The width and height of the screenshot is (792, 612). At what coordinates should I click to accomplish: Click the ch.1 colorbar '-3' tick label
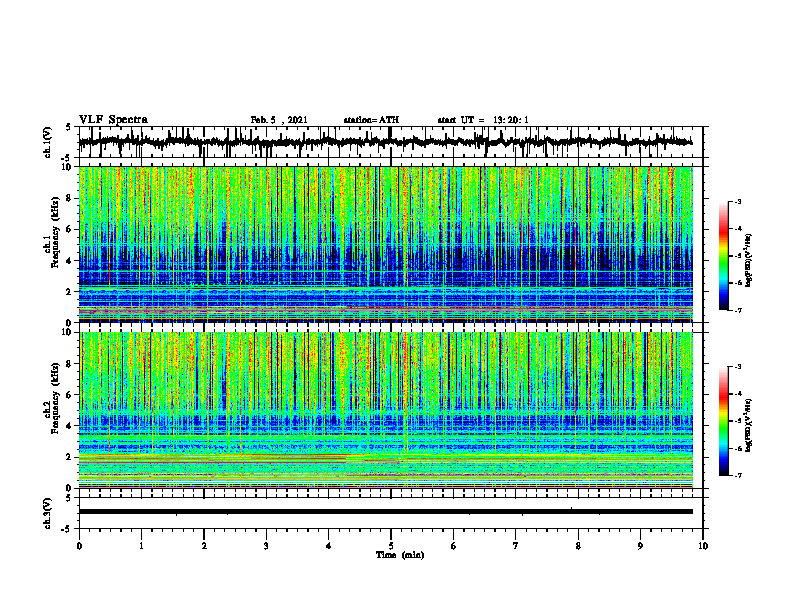(x=737, y=201)
